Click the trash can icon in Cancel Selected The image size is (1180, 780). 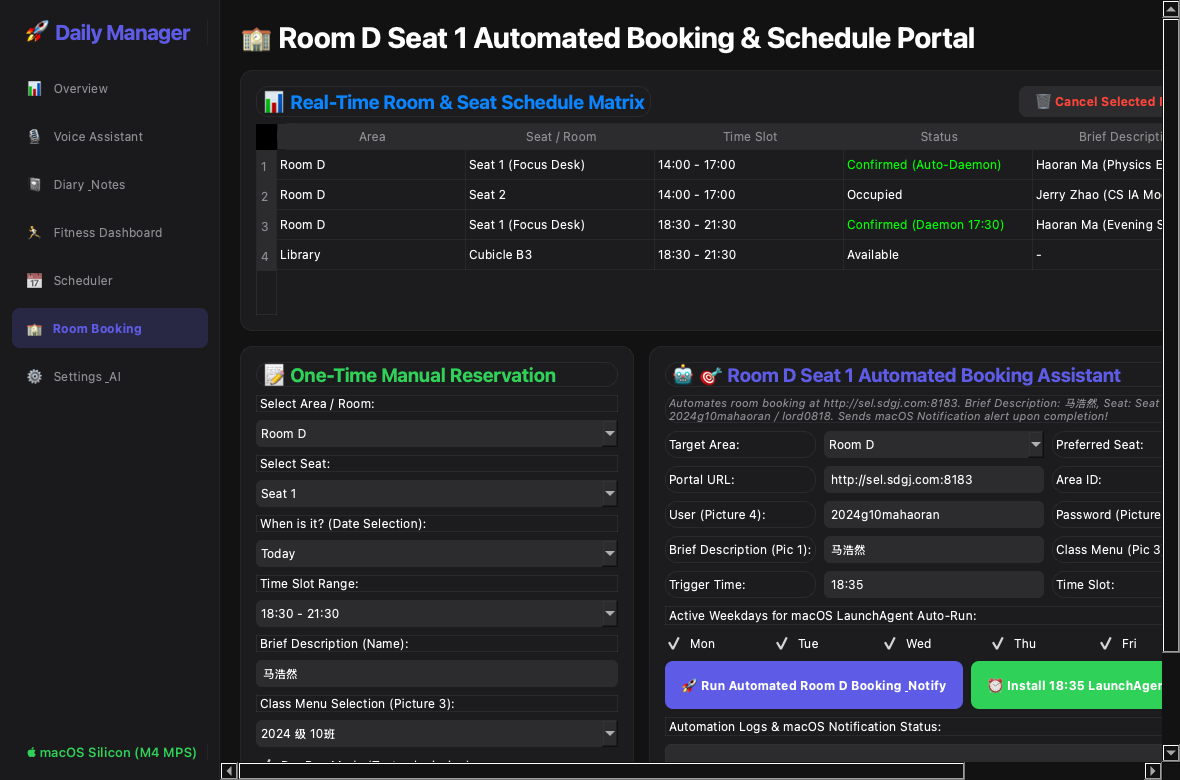[1043, 102]
